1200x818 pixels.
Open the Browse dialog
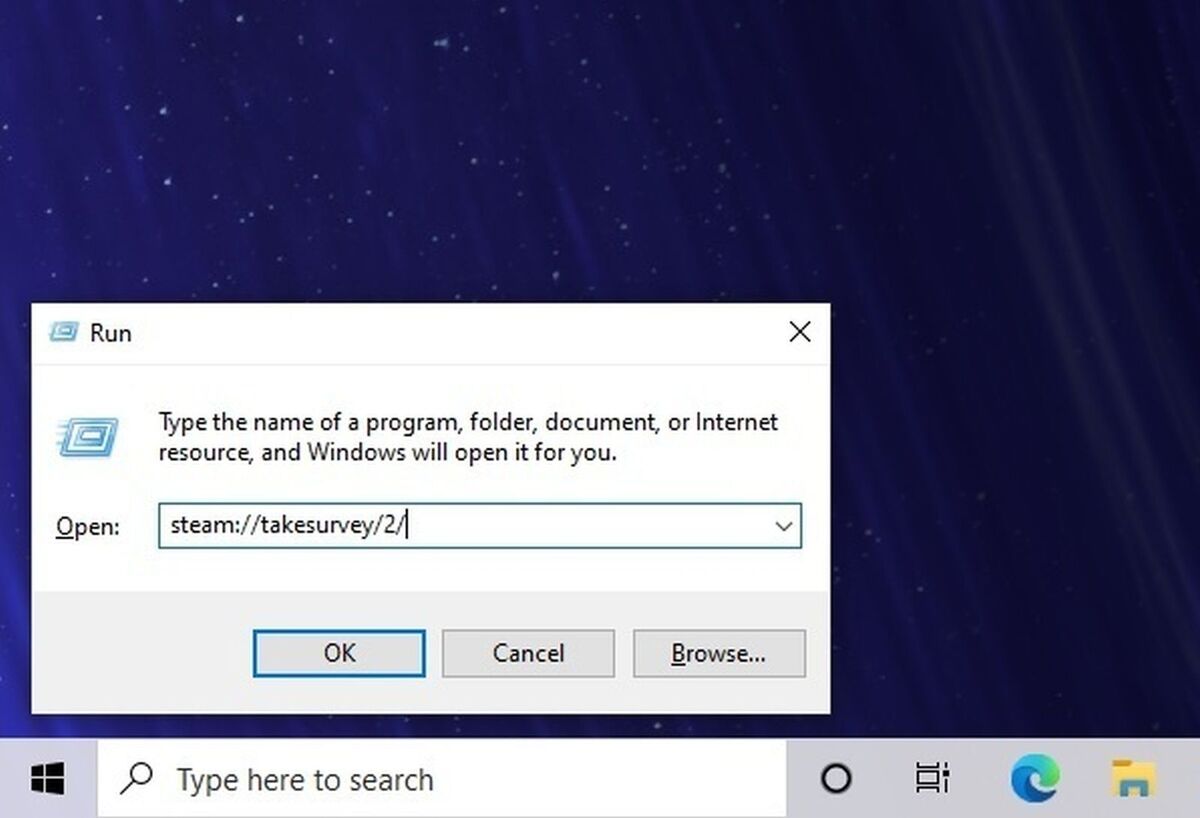719,653
